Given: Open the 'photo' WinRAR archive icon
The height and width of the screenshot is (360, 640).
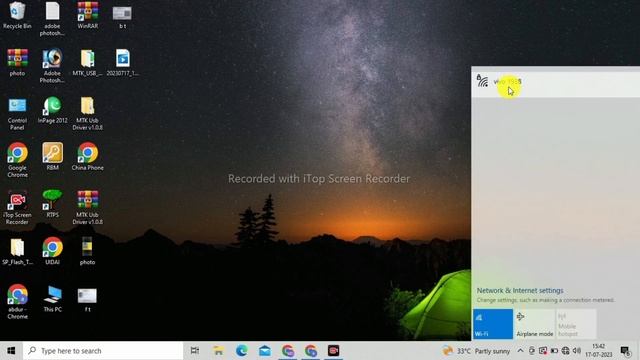Looking at the screenshot, I should 17,62.
